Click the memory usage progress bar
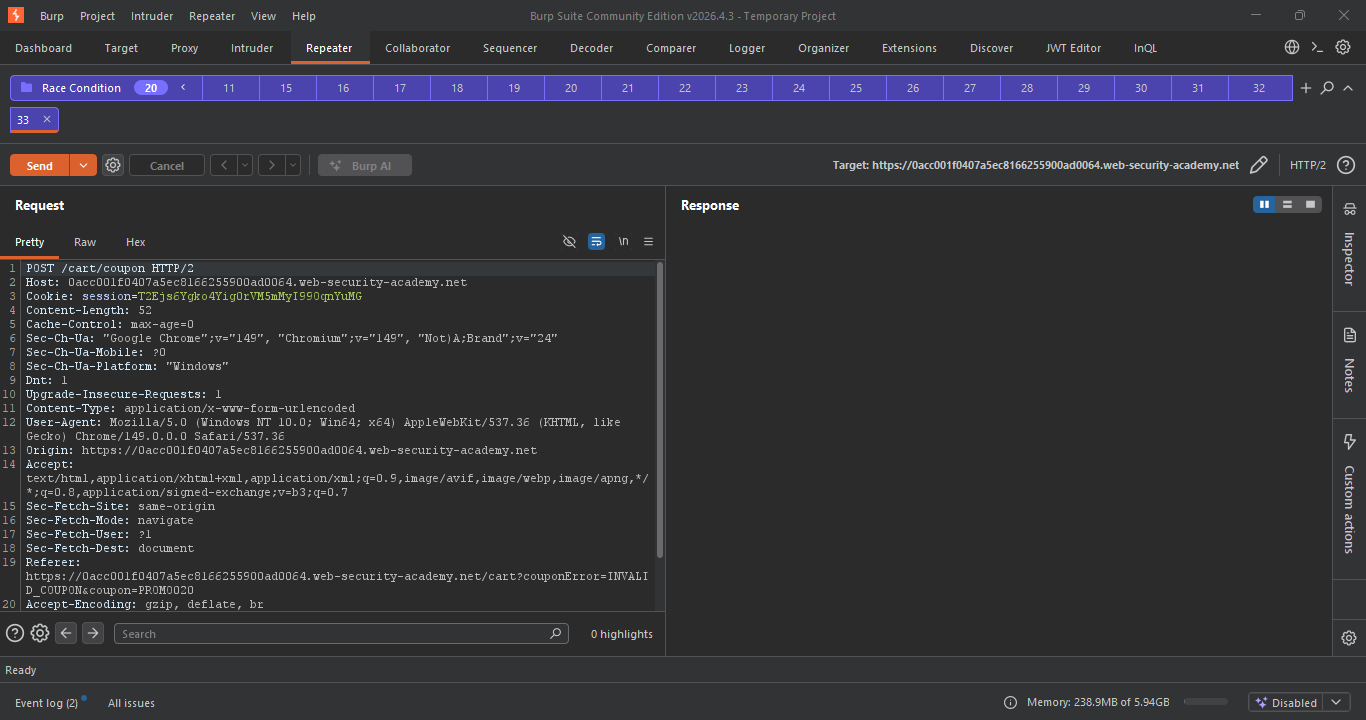This screenshot has height=720, width=1366. click(1205, 702)
